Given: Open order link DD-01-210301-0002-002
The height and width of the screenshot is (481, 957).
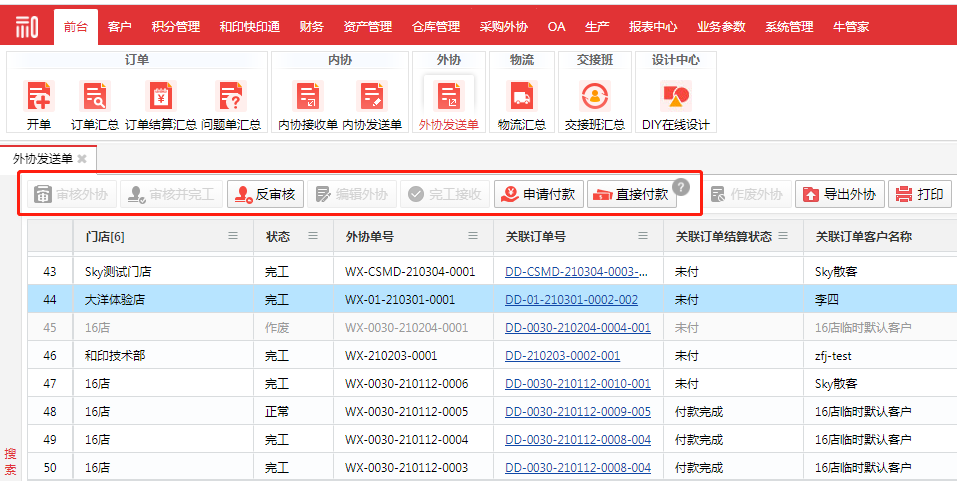Looking at the screenshot, I should coord(571,299).
